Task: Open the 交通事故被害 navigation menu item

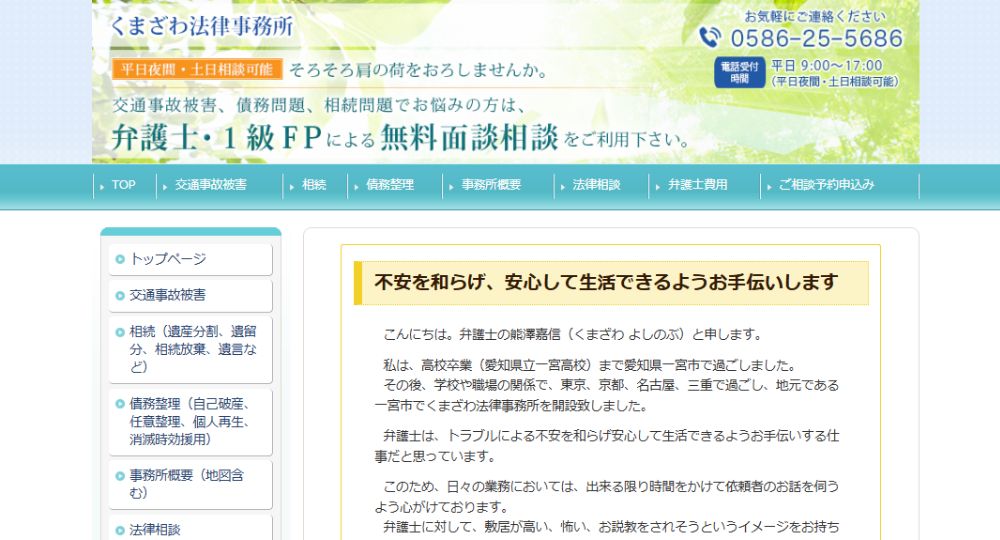Action: pos(210,185)
